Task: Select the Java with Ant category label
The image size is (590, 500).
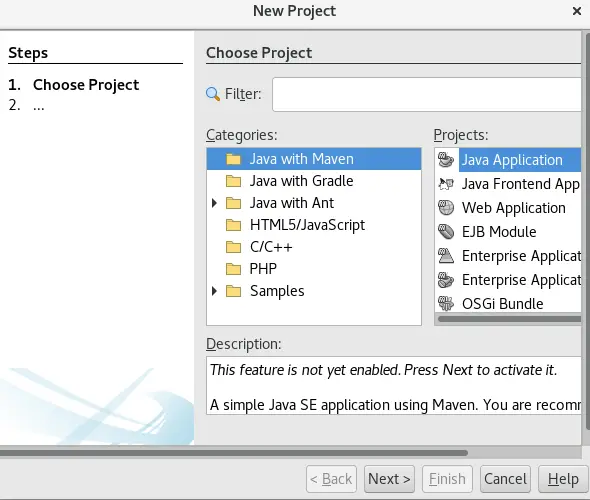Action: pyautogui.click(x=292, y=203)
